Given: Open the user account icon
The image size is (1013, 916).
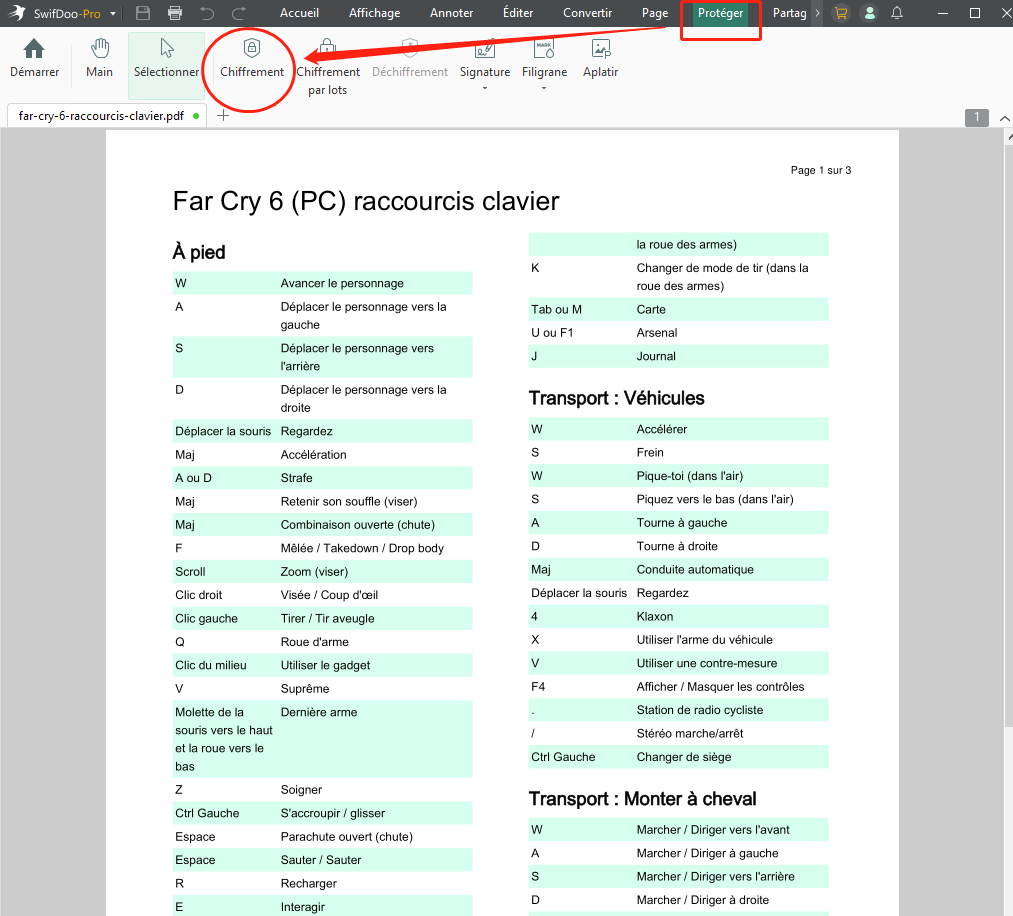Looking at the screenshot, I should click(x=870, y=13).
